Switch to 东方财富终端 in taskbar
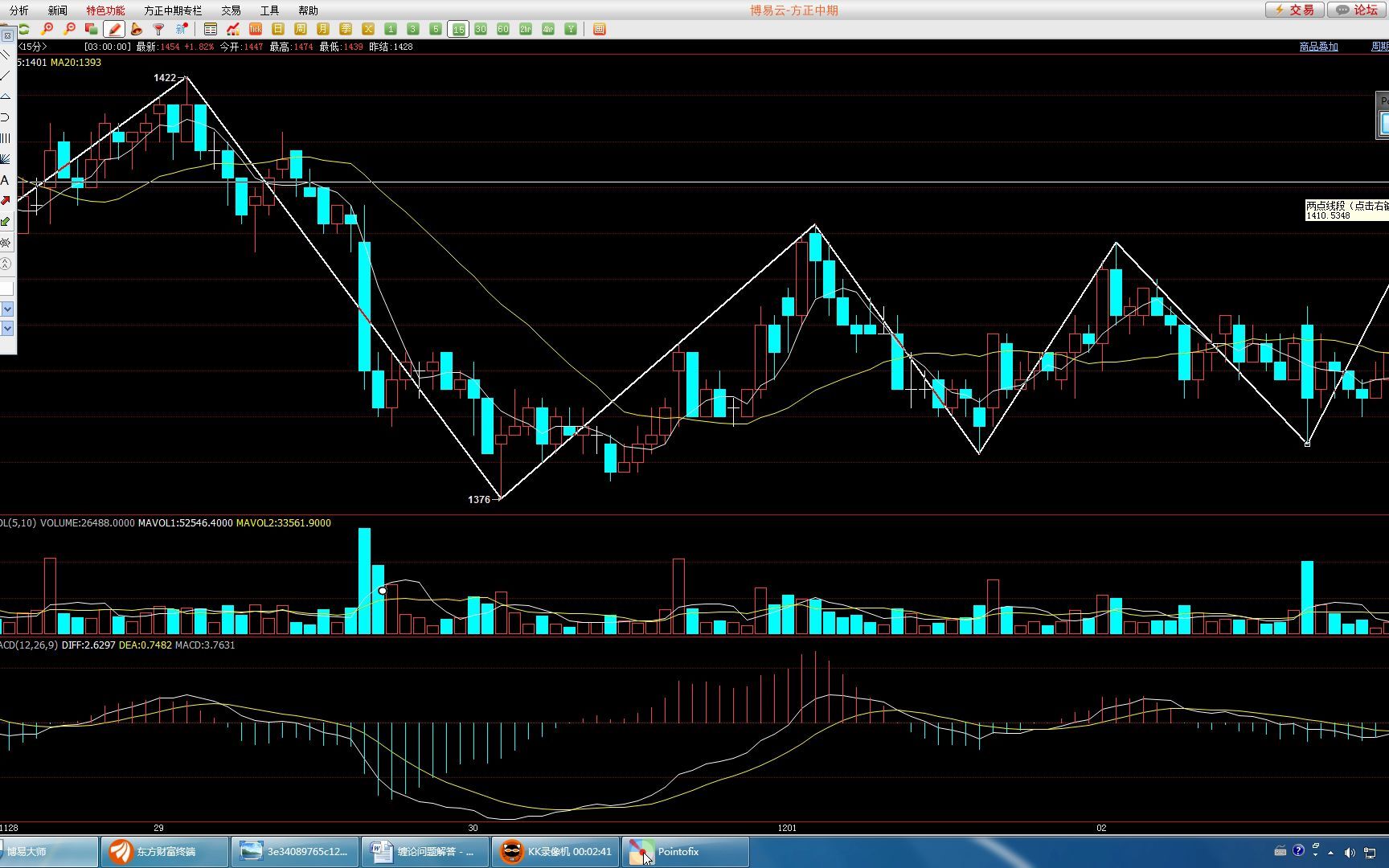 click(164, 852)
